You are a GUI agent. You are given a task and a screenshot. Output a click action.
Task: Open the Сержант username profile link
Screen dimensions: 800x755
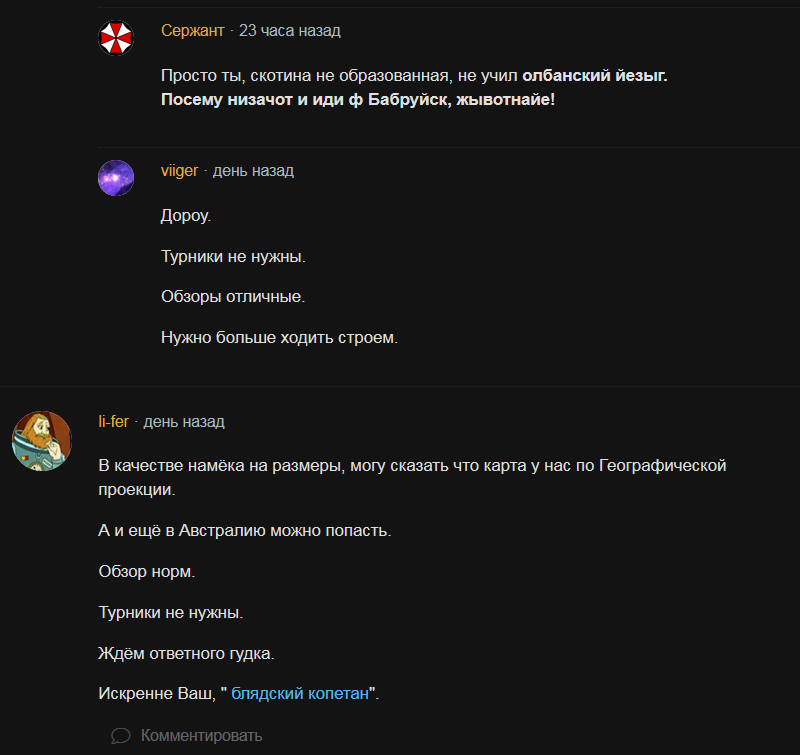click(193, 31)
